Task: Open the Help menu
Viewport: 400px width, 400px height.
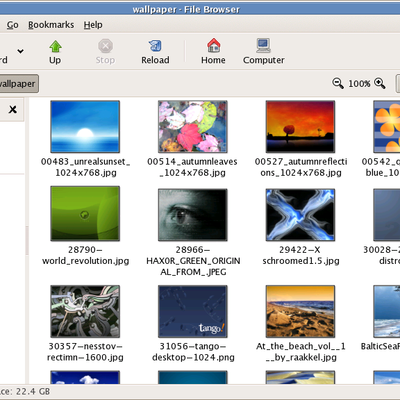Action: [93, 25]
